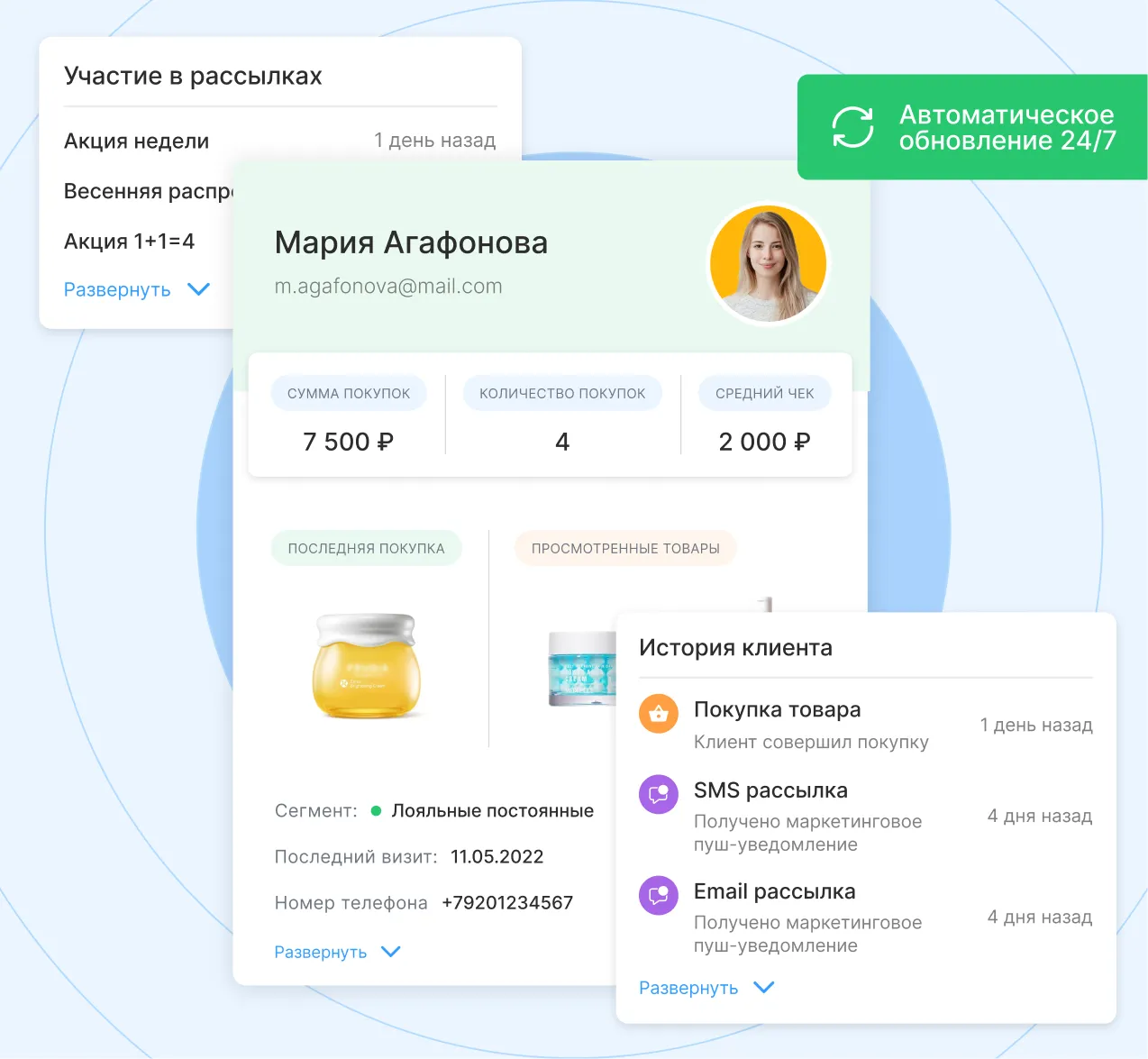Select the КОЛИЧЕСТВО ПОКУПОК label pill
This screenshot has height=1059, width=1148.
click(x=562, y=393)
